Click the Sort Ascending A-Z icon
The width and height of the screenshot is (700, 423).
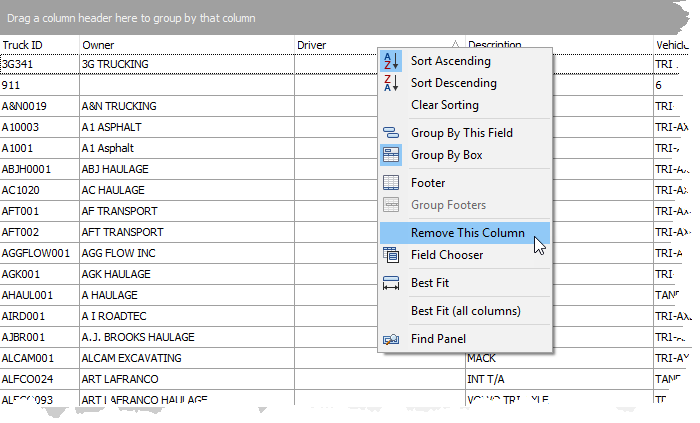[x=391, y=61]
